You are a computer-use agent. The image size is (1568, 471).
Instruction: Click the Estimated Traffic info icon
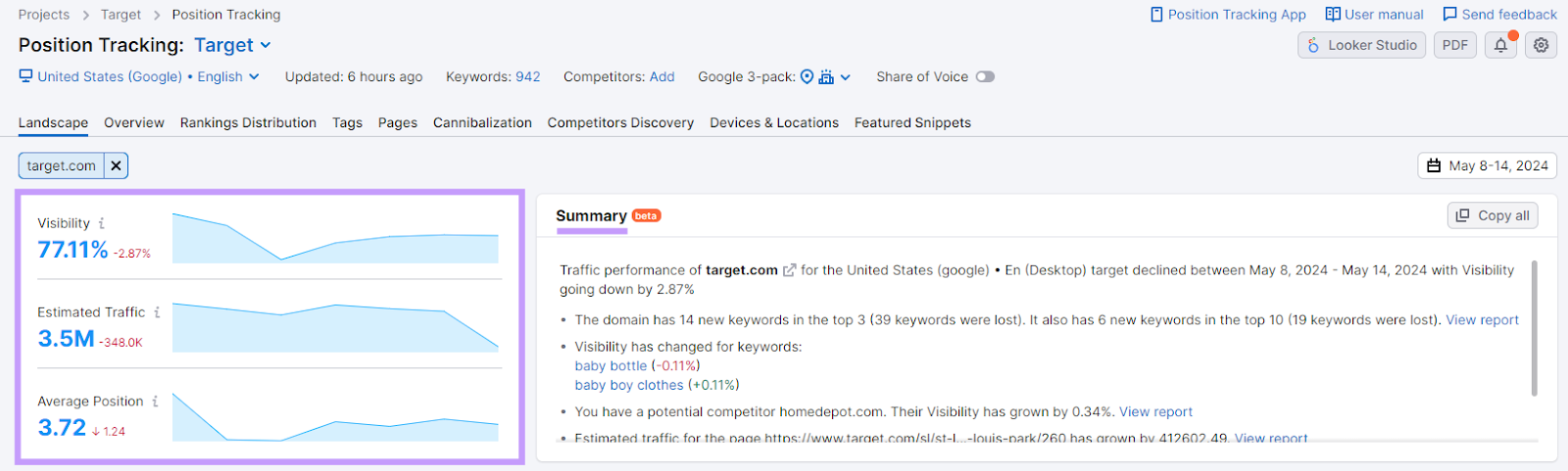(157, 312)
